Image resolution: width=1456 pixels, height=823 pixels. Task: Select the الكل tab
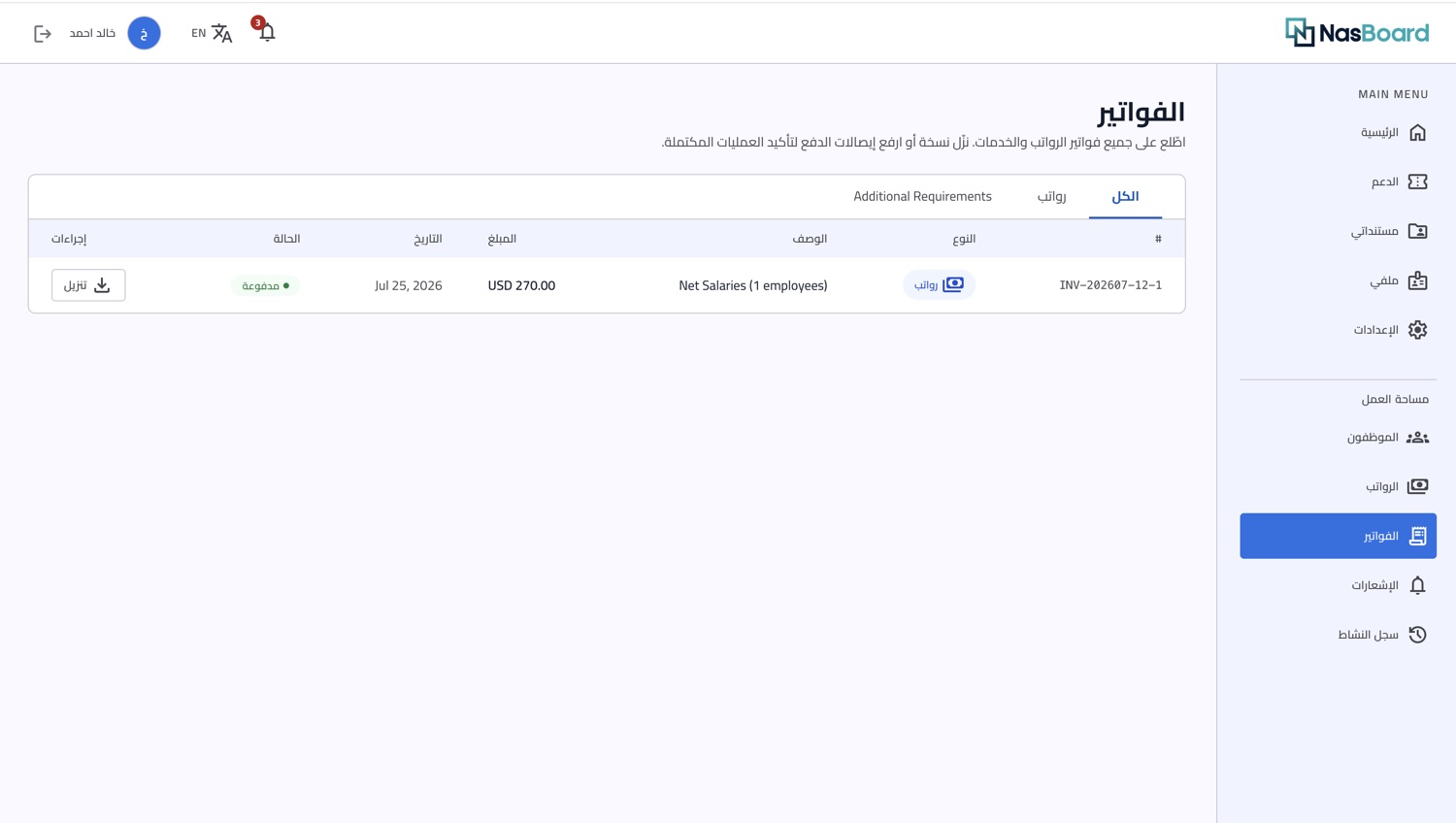[1125, 196]
